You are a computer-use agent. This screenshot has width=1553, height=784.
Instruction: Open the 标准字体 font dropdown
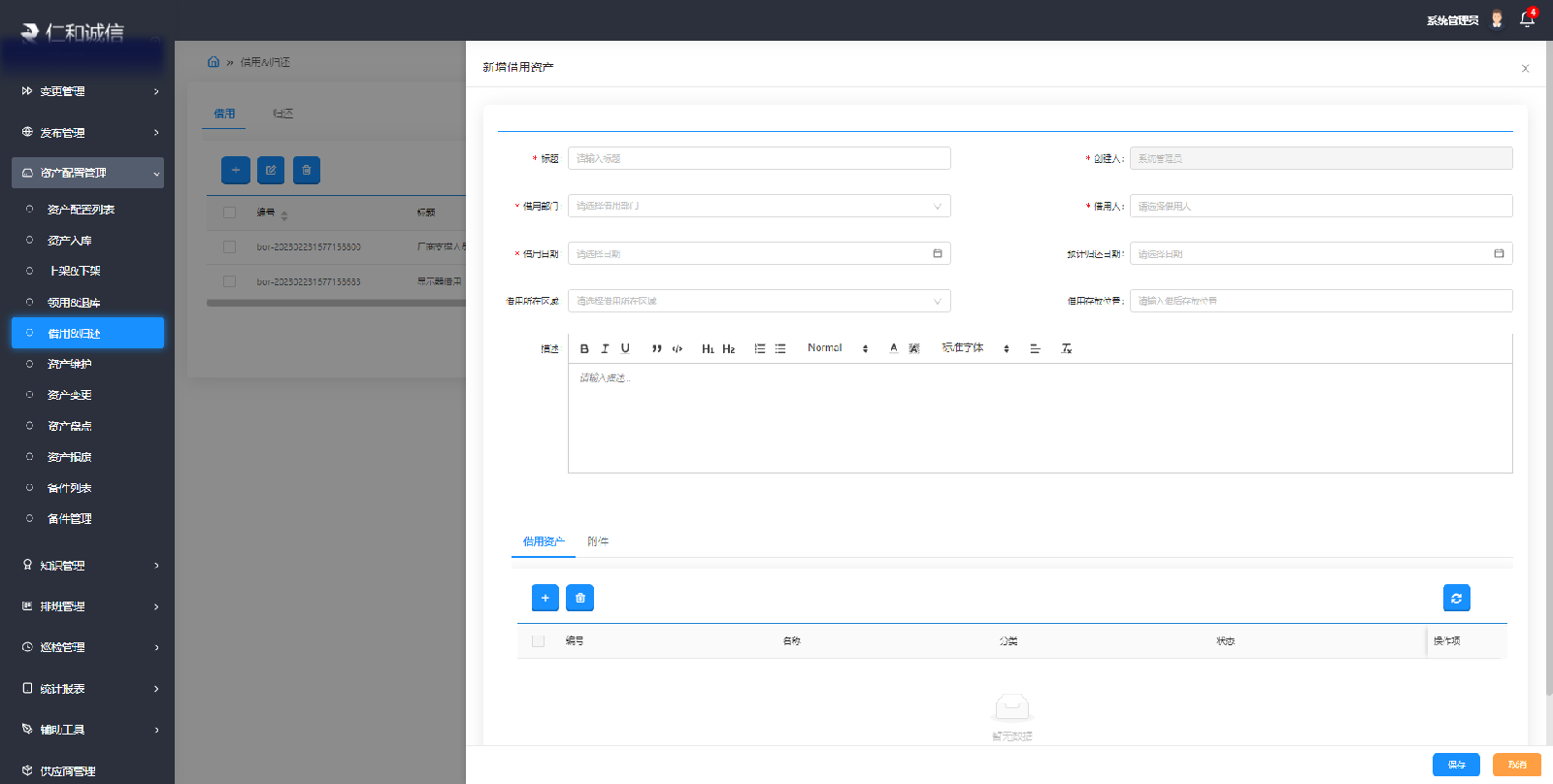pos(975,348)
